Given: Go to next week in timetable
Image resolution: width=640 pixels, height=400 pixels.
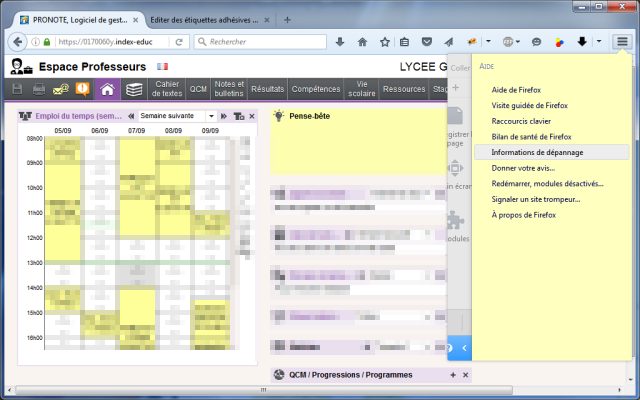Looking at the screenshot, I should pyautogui.click(x=224, y=116).
